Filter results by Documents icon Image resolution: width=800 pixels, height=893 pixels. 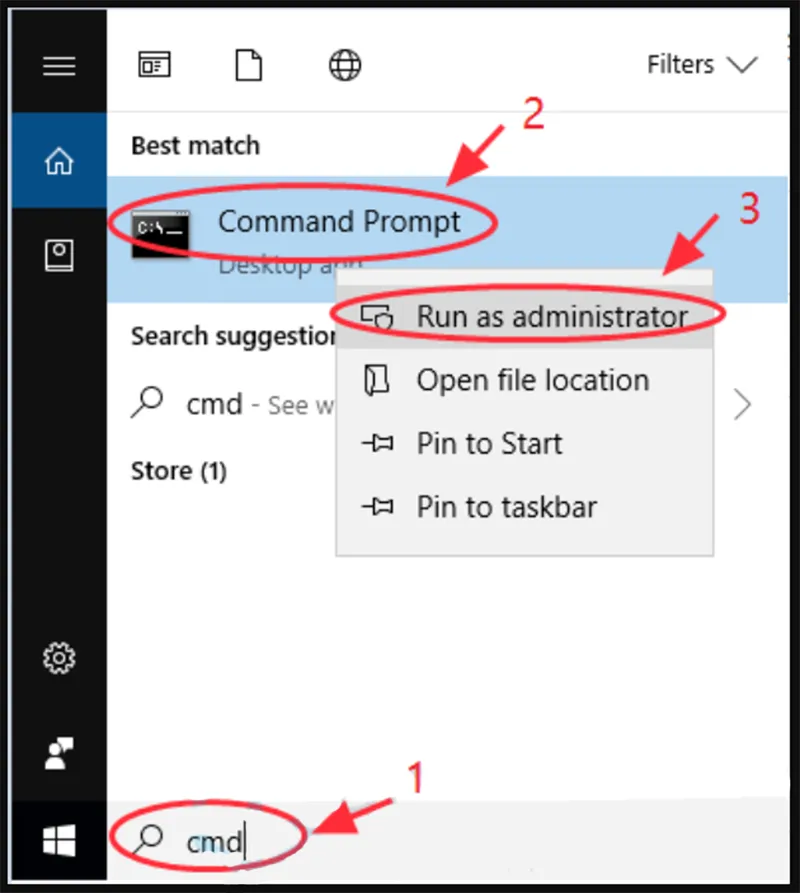tap(248, 66)
